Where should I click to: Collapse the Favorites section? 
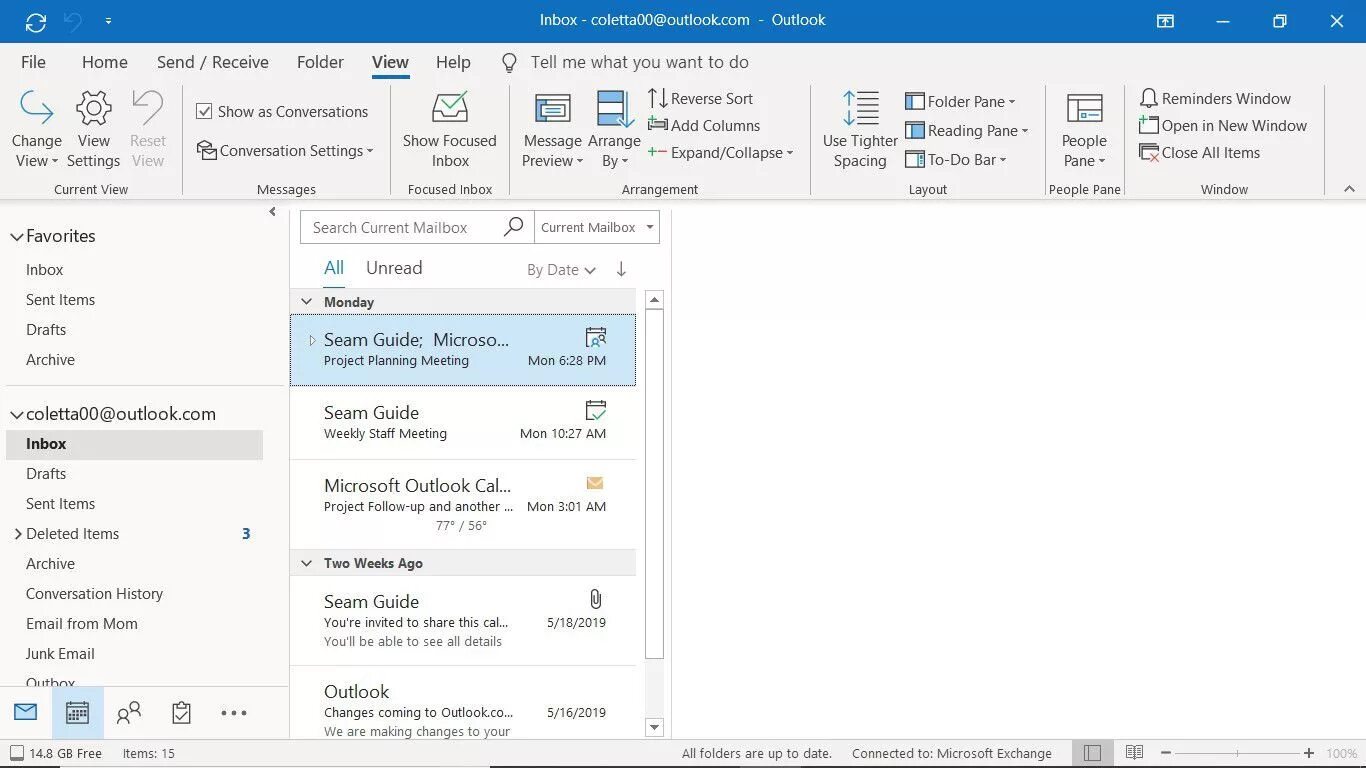(x=16, y=237)
